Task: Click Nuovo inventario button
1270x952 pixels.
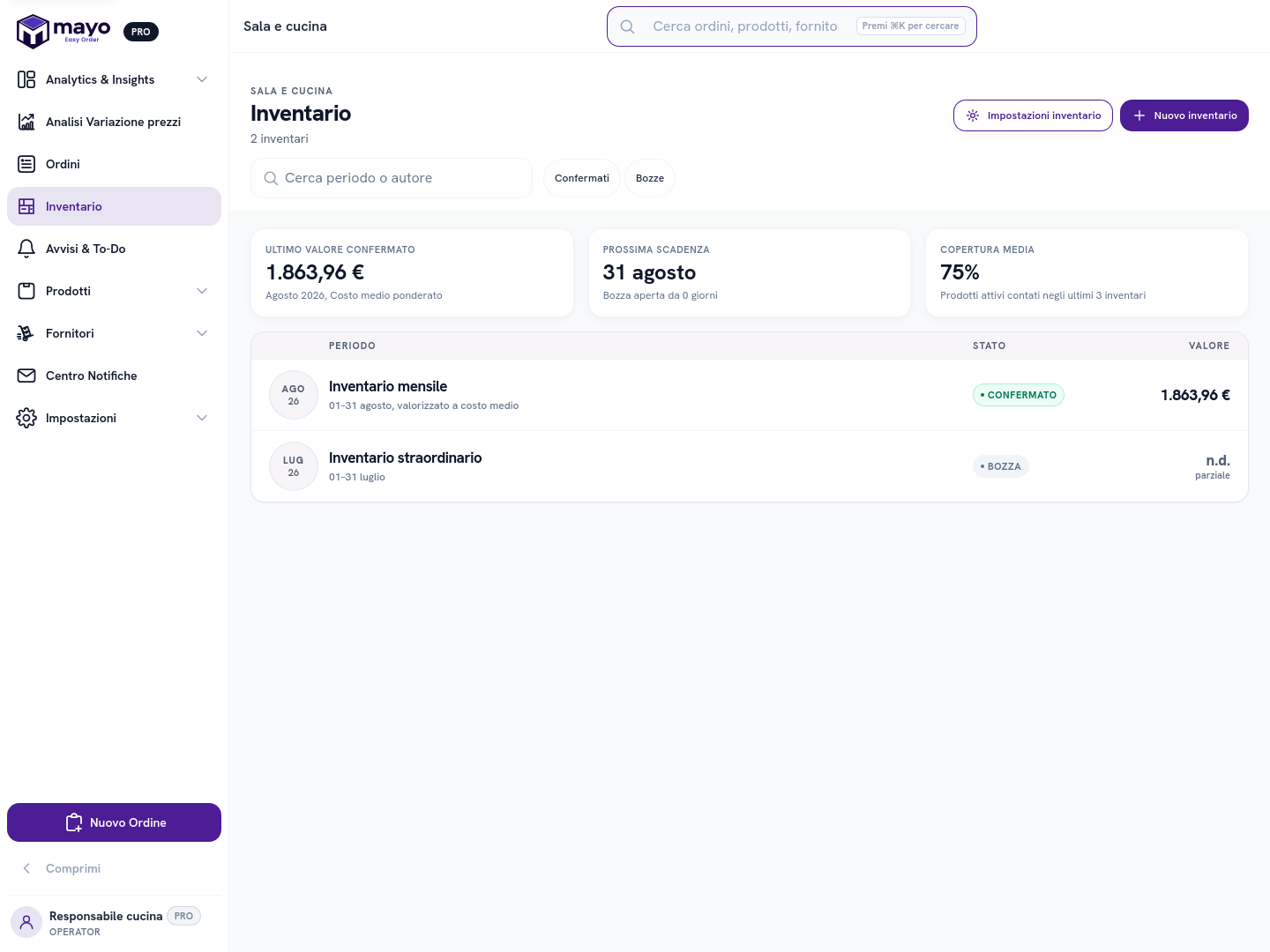Action: click(1184, 115)
